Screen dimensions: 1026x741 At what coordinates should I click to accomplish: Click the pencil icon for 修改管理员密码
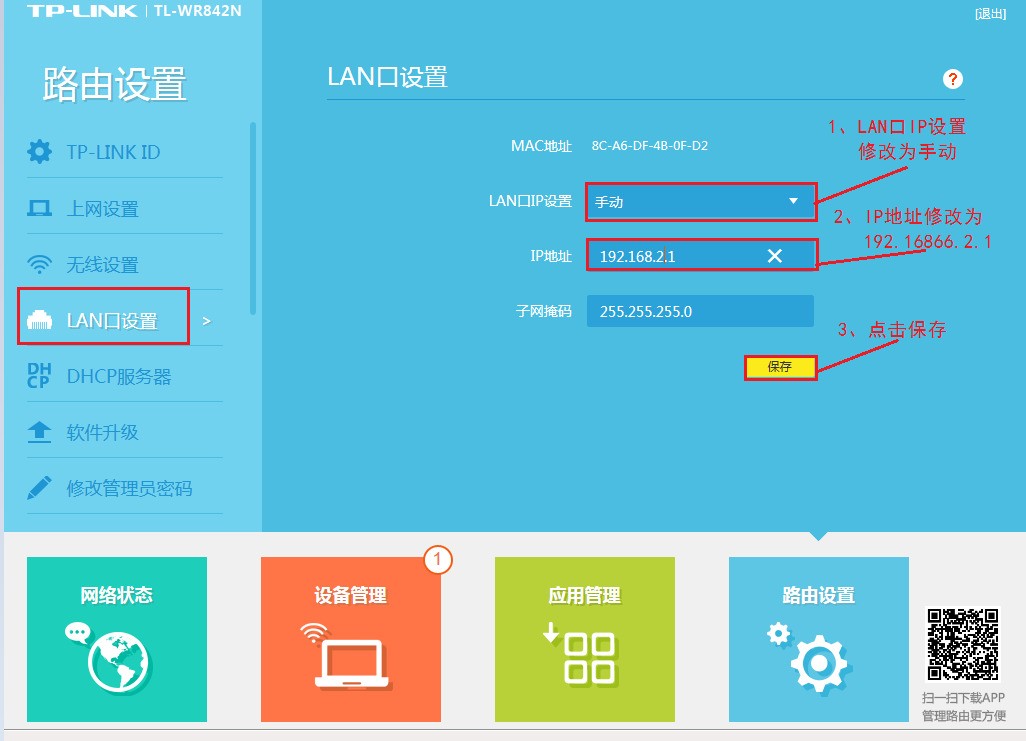(39, 488)
